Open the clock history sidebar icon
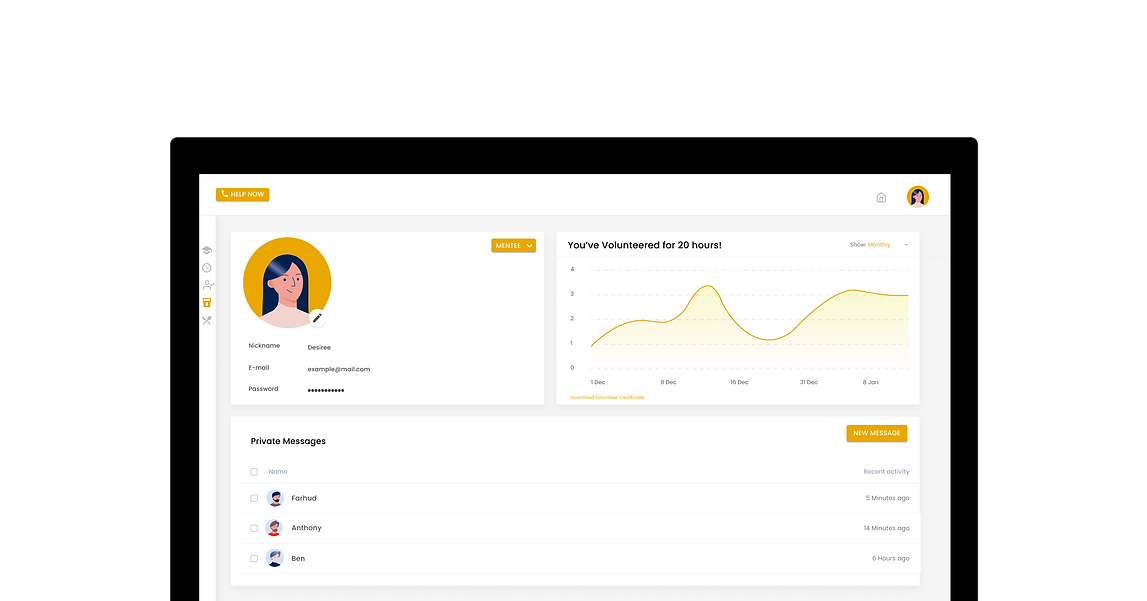1147x601 pixels. pos(207,268)
